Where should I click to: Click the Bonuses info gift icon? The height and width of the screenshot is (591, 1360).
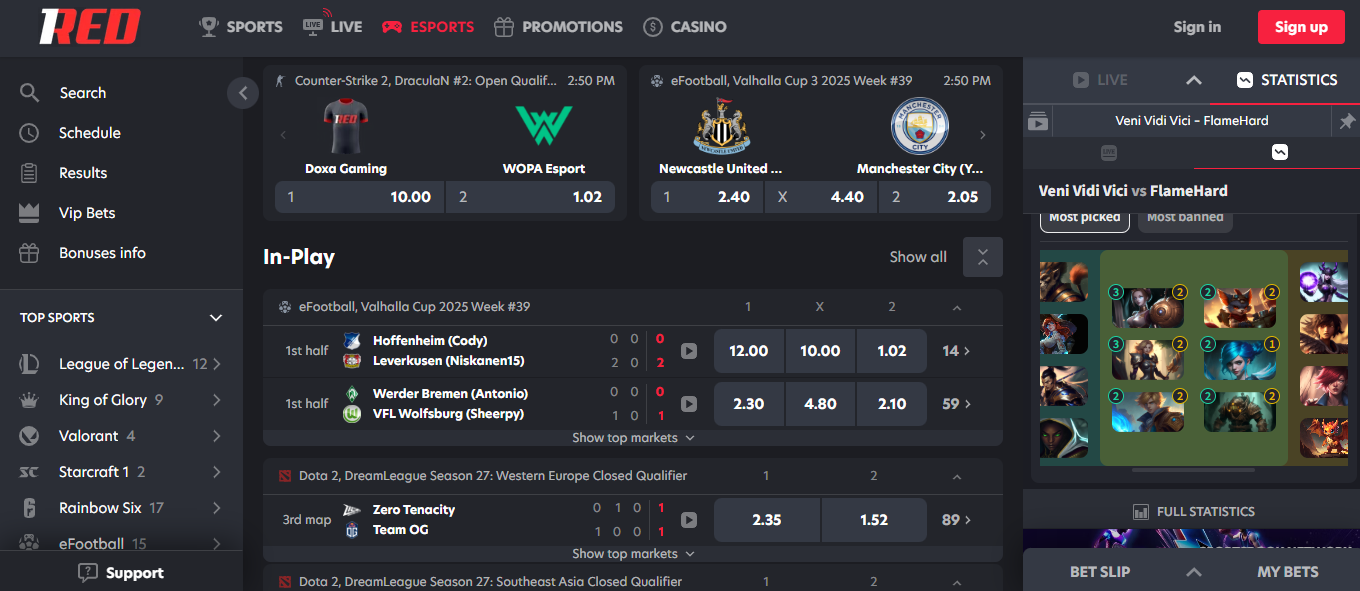point(29,253)
